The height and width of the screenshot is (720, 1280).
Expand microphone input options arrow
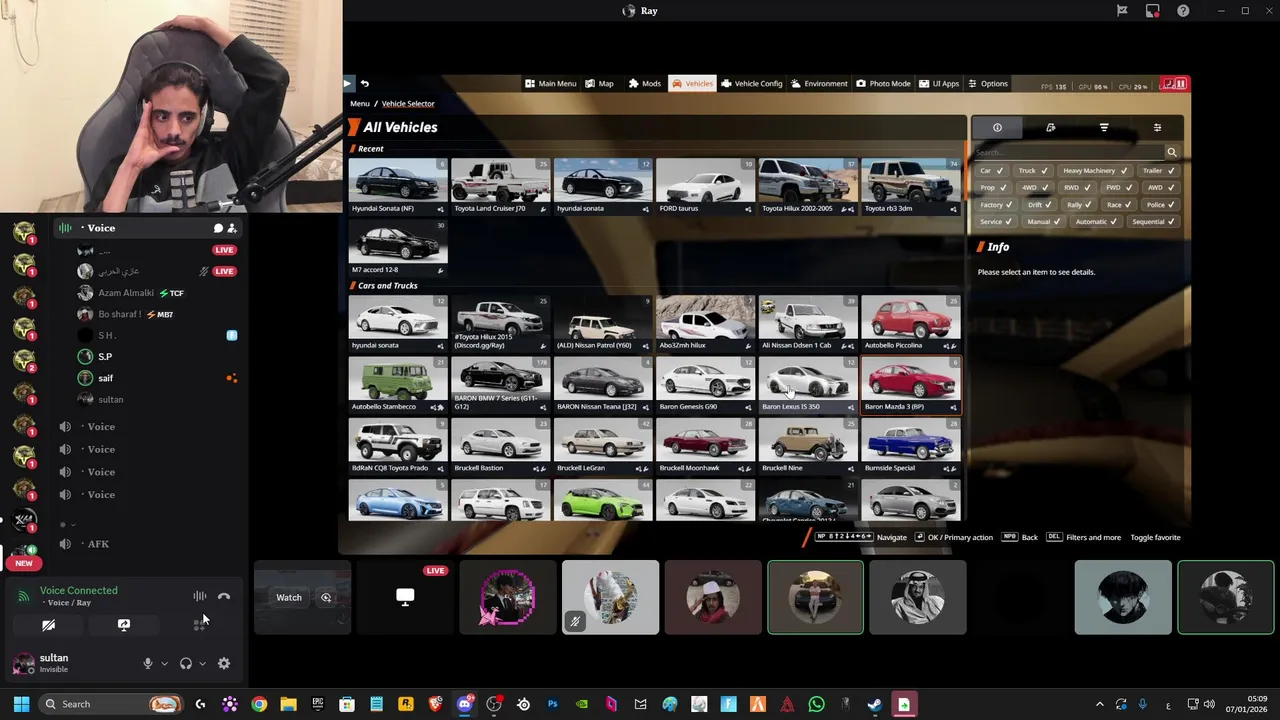pyautogui.click(x=164, y=664)
